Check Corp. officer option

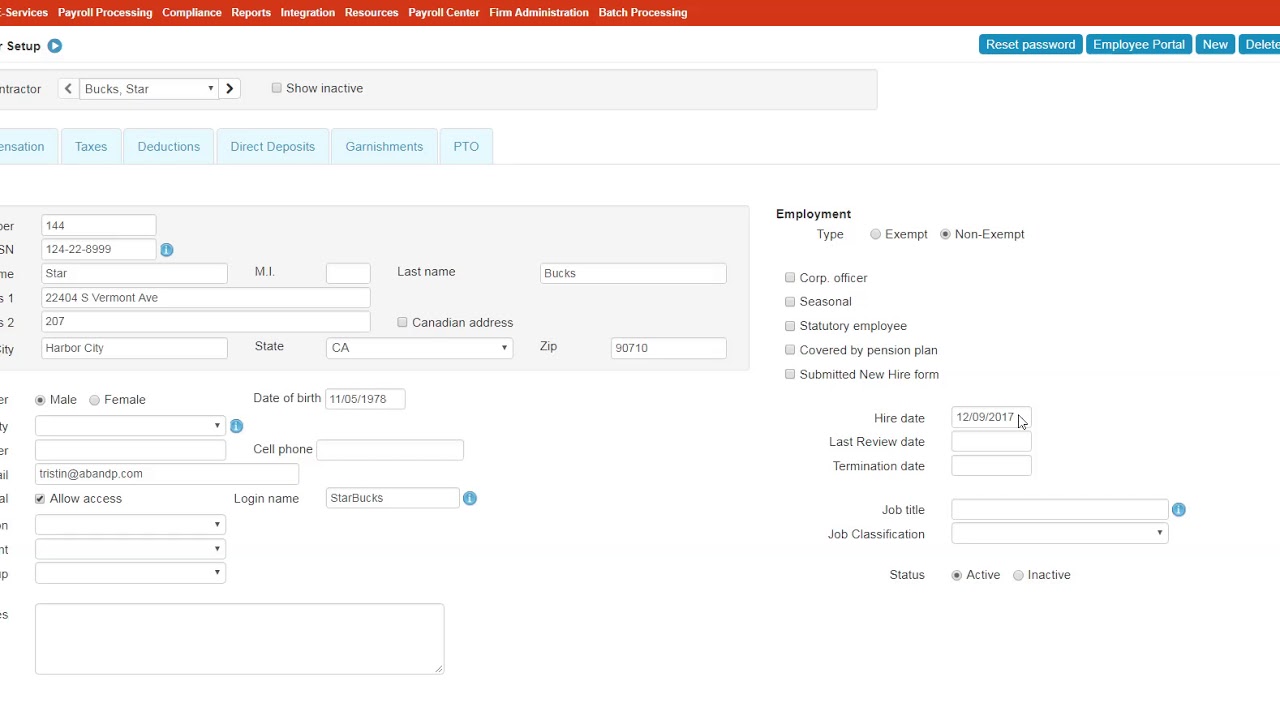[790, 277]
